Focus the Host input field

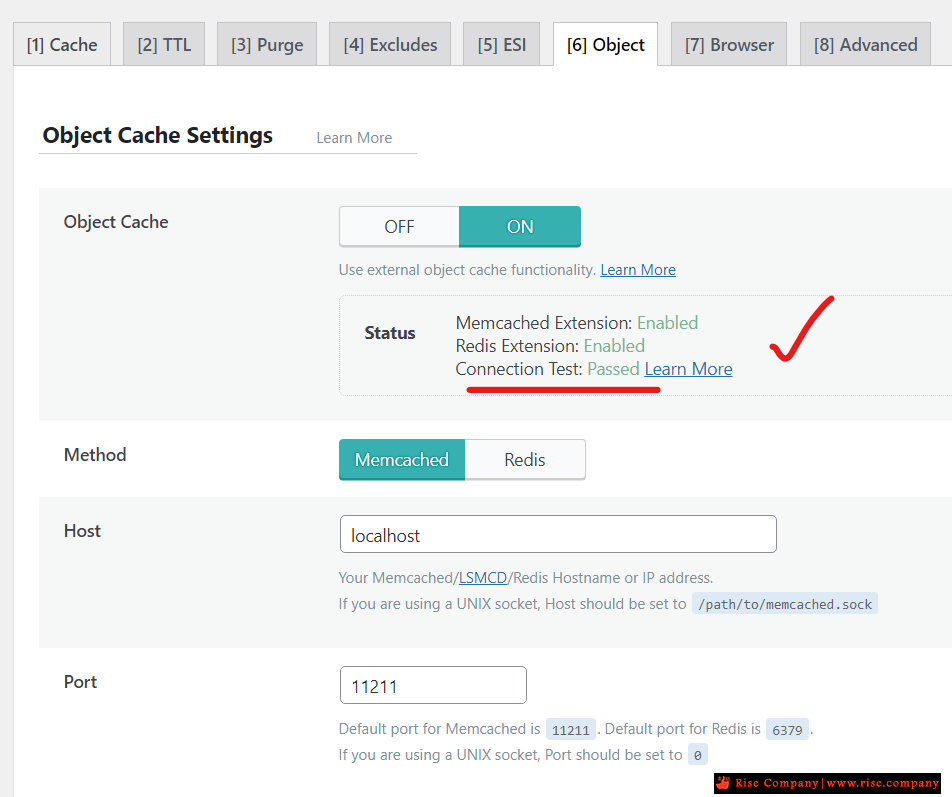pyautogui.click(x=558, y=534)
